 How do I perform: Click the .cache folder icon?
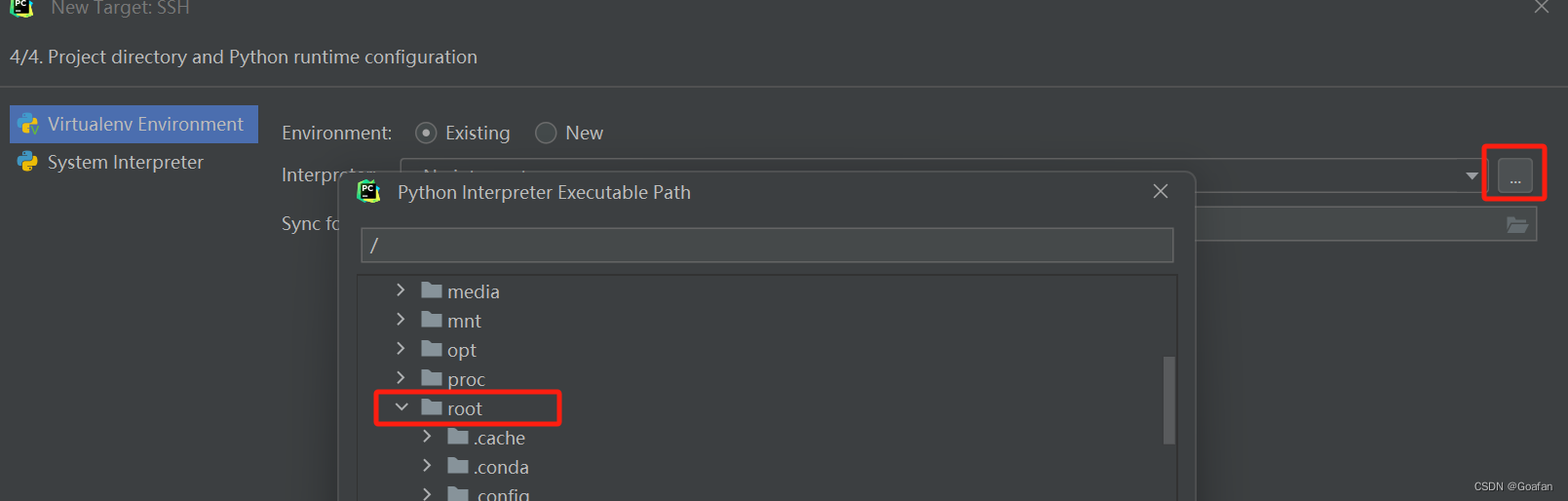pyautogui.click(x=458, y=437)
